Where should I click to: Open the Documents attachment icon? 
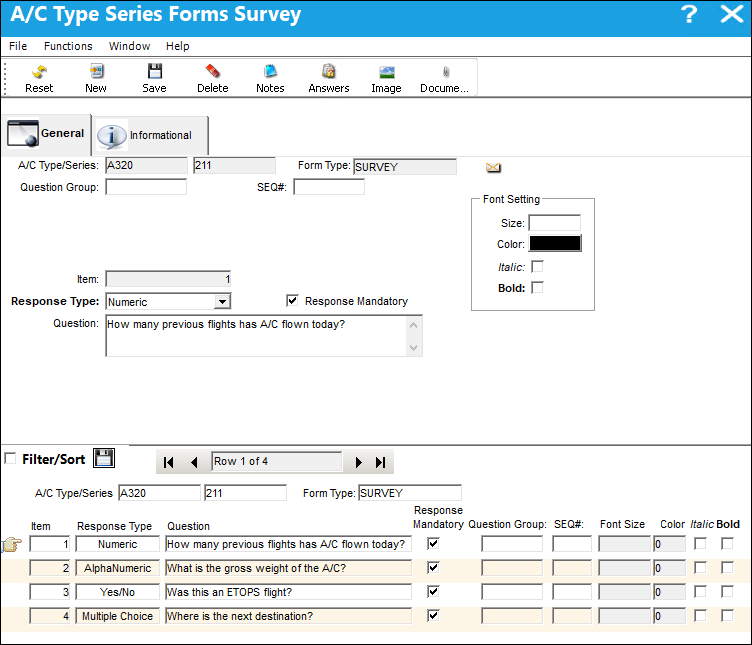click(445, 78)
